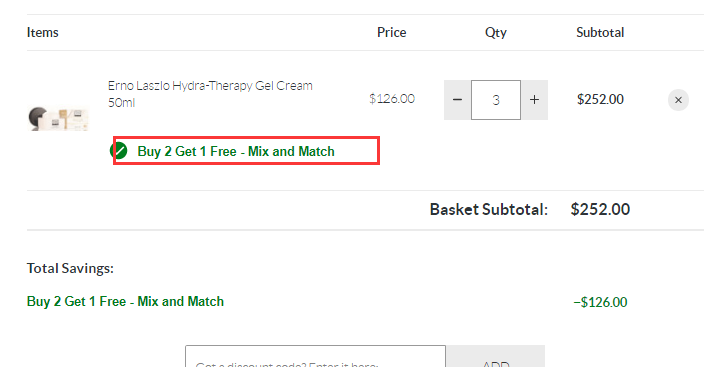The image size is (715, 367).
Task: Open the Erno Laszlo Hydra-Therapy Gel Cream link
Action: (210, 94)
